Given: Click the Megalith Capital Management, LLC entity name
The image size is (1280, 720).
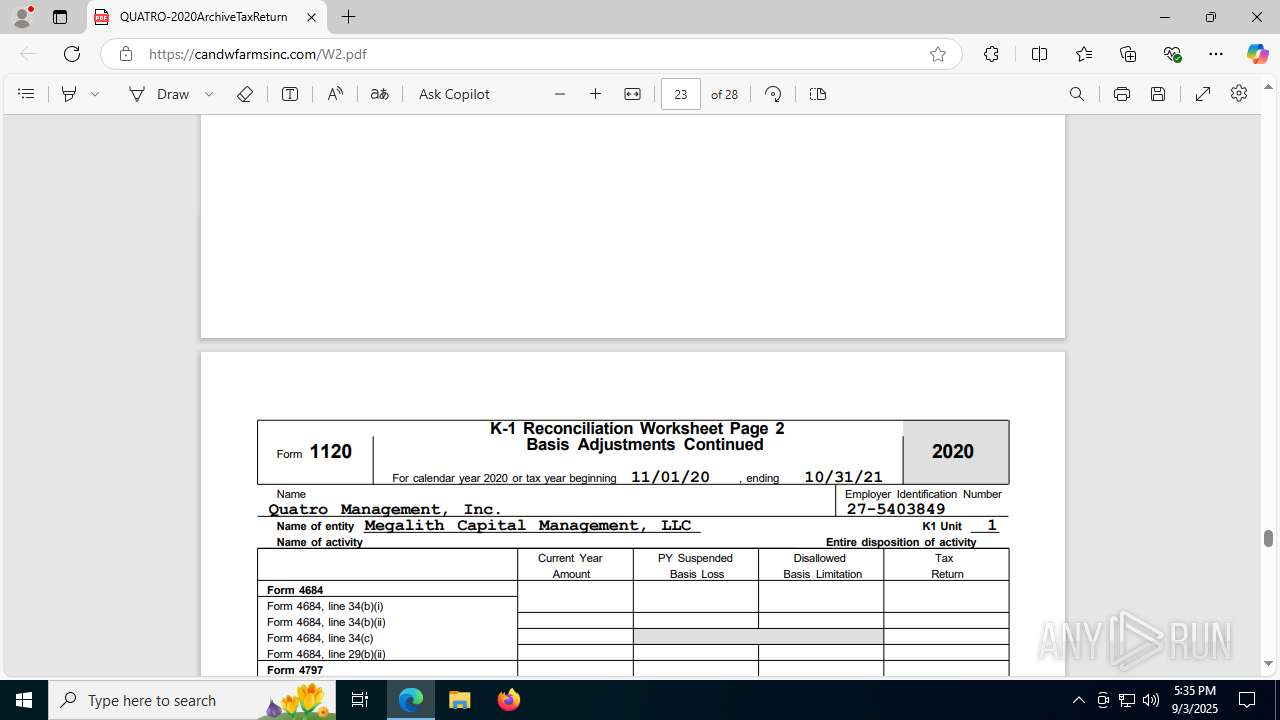Looking at the screenshot, I should pos(528,525).
